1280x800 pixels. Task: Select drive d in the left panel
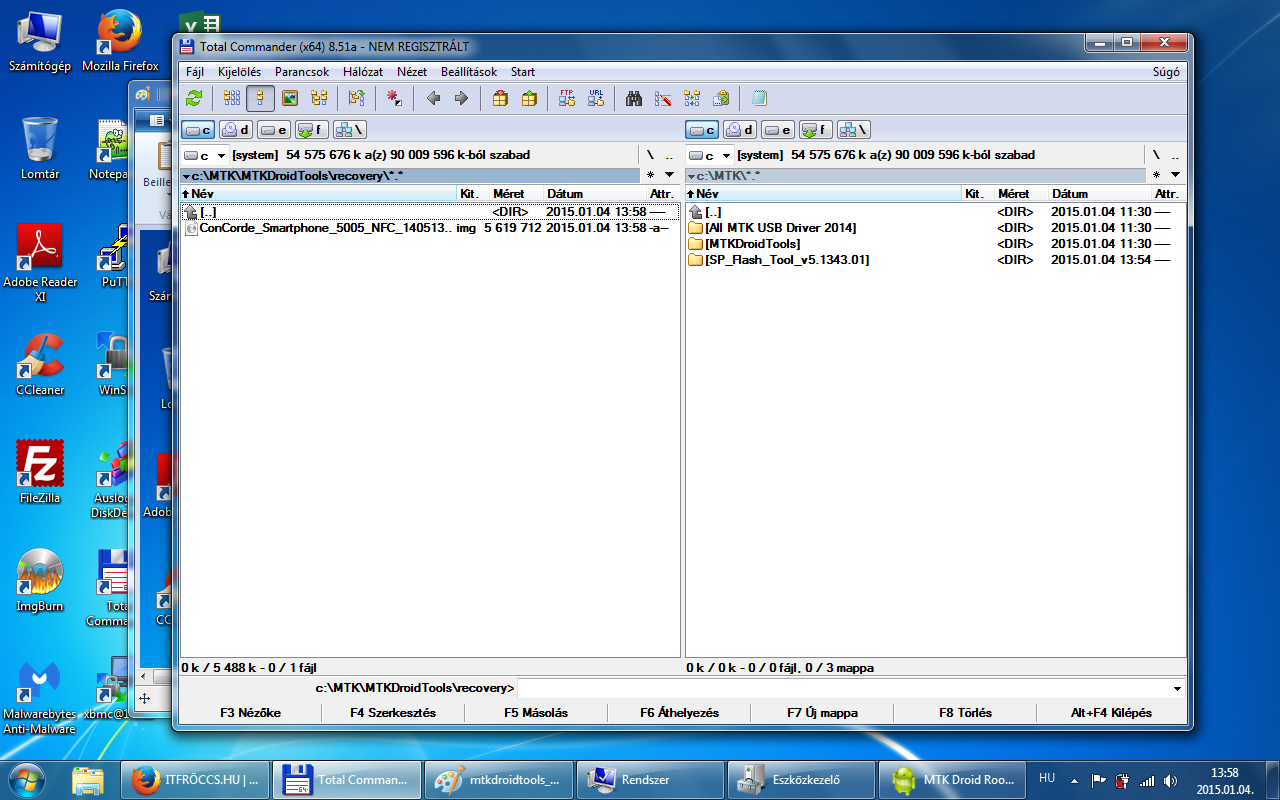click(x=236, y=129)
